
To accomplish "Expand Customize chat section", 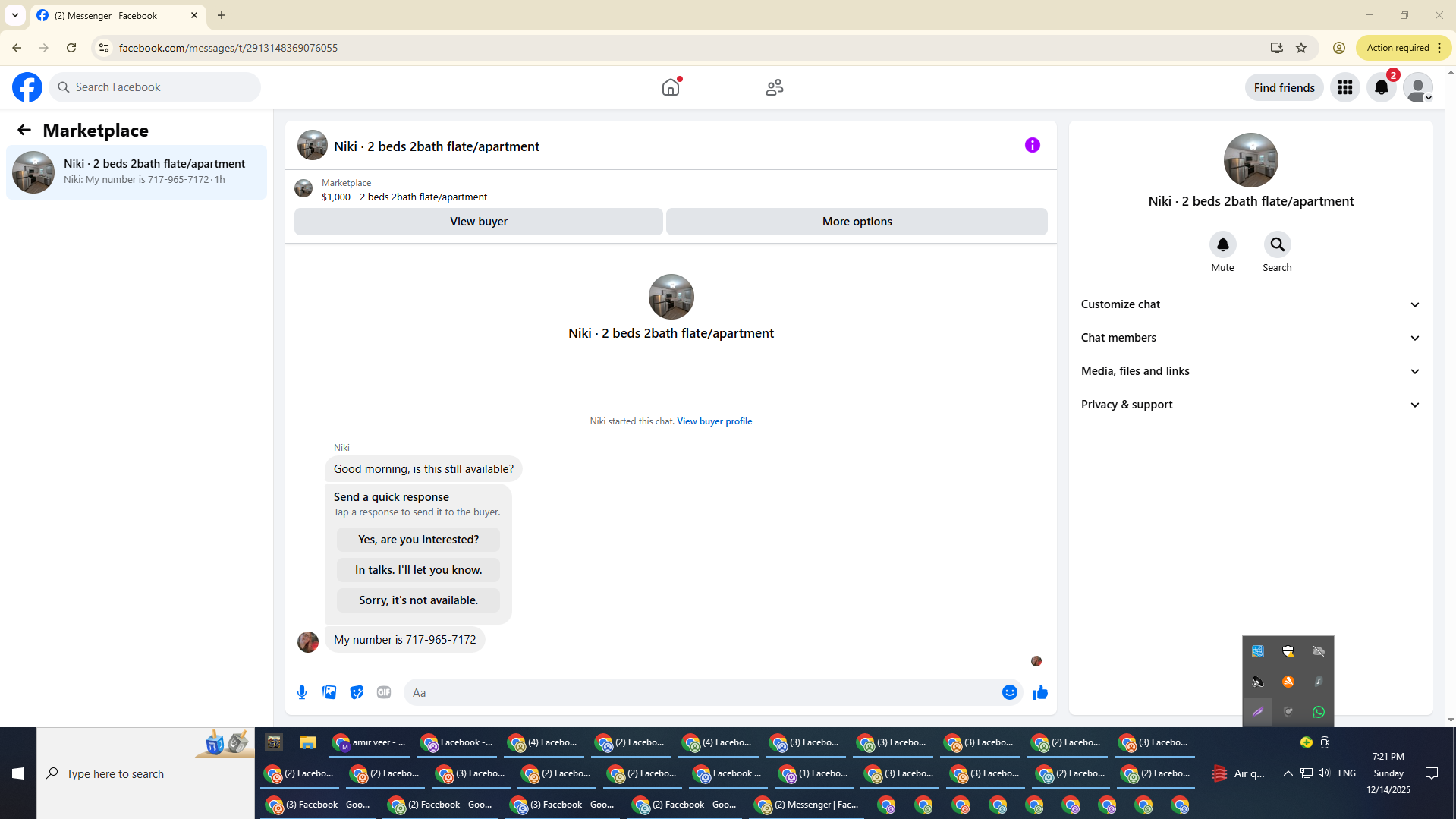I will pyautogui.click(x=1250, y=304).
